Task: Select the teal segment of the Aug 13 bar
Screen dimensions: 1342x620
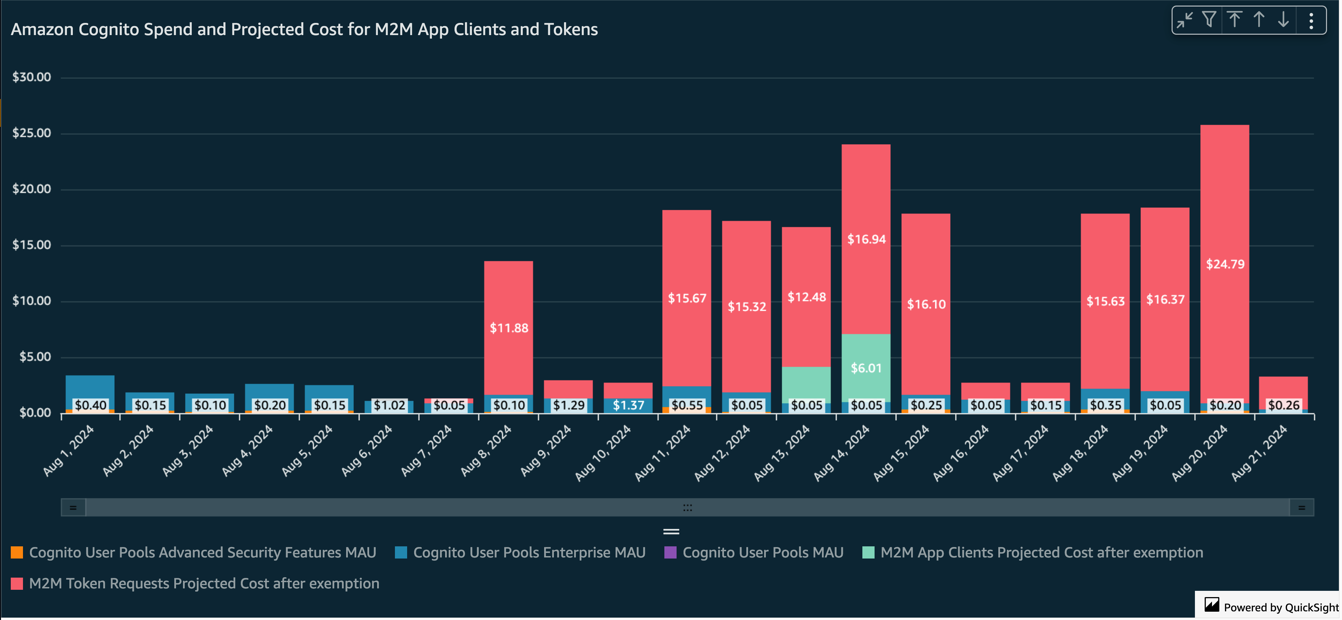Action: click(806, 382)
